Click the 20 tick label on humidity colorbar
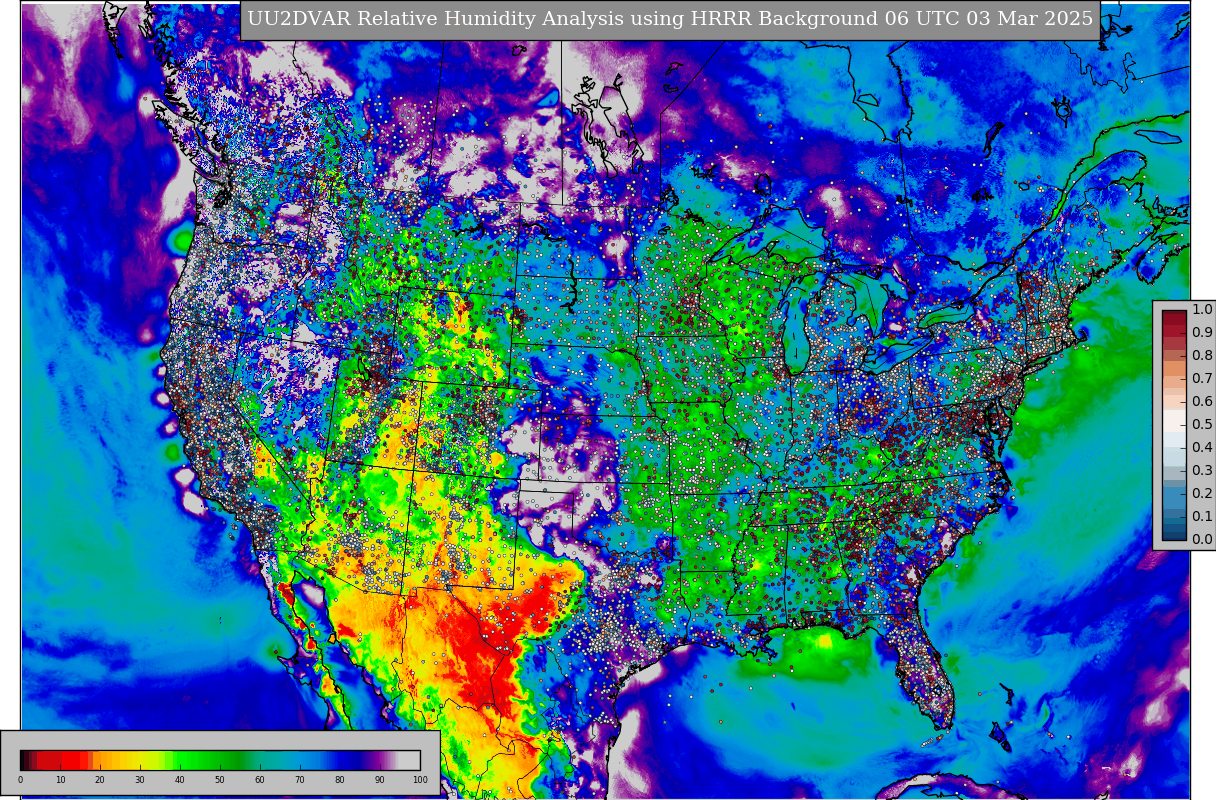Image resolution: width=1216 pixels, height=800 pixels. click(100, 780)
